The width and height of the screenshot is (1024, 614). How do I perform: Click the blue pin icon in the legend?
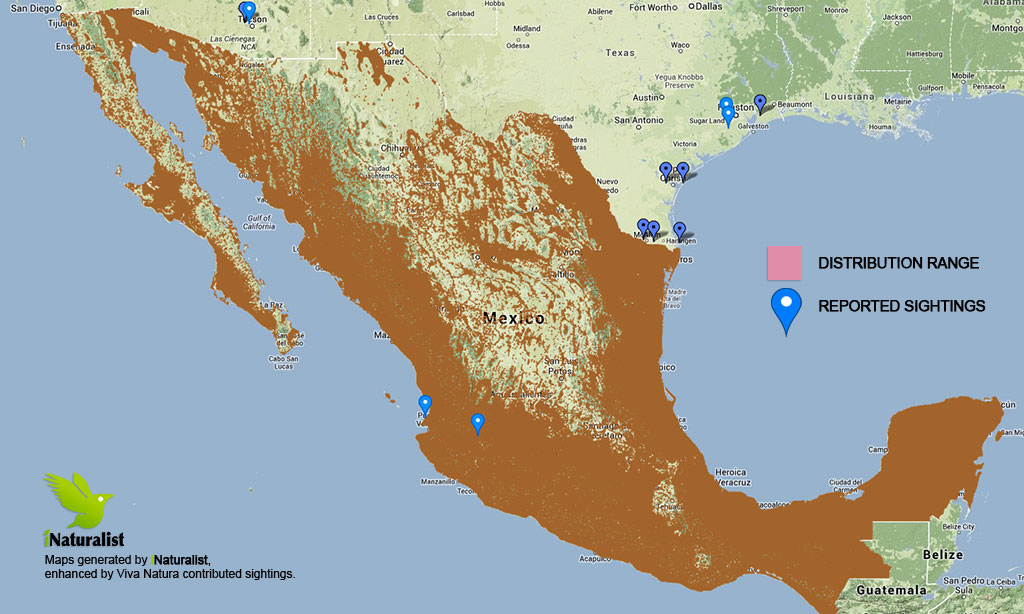787,308
